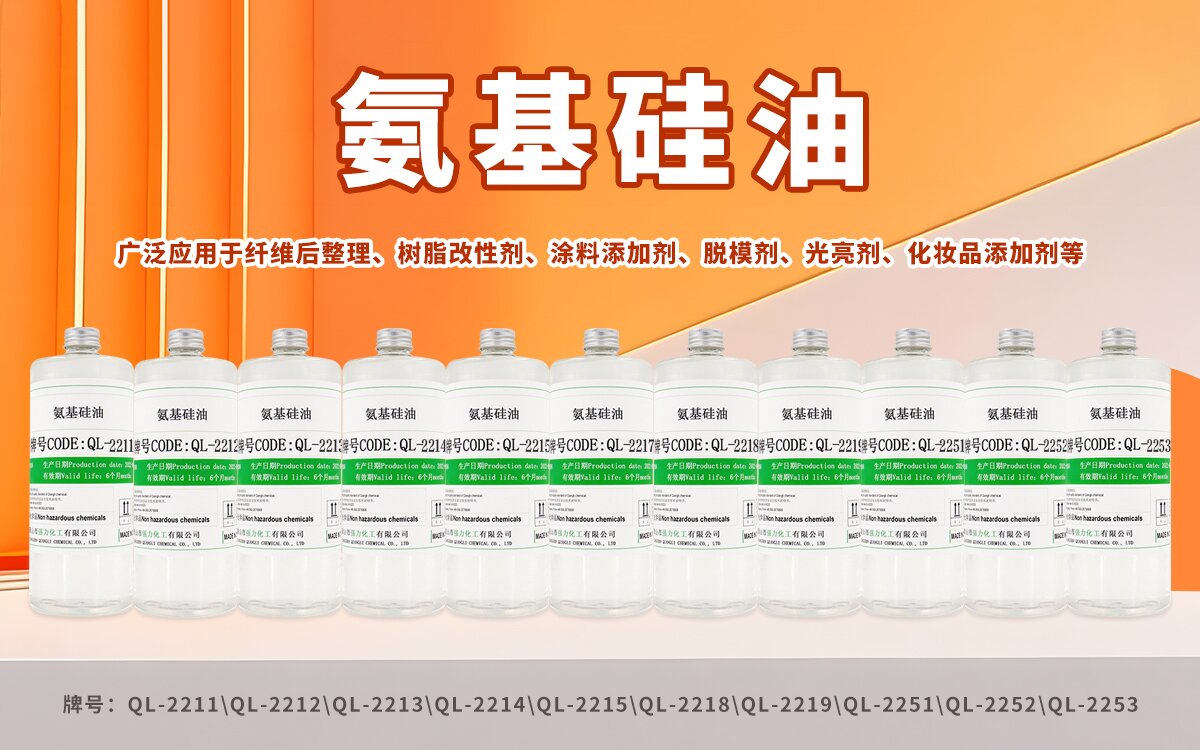The width and height of the screenshot is (1200, 750).
Task: Click QL-2211 in the bottom 牌号 list
Action: coord(176,705)
